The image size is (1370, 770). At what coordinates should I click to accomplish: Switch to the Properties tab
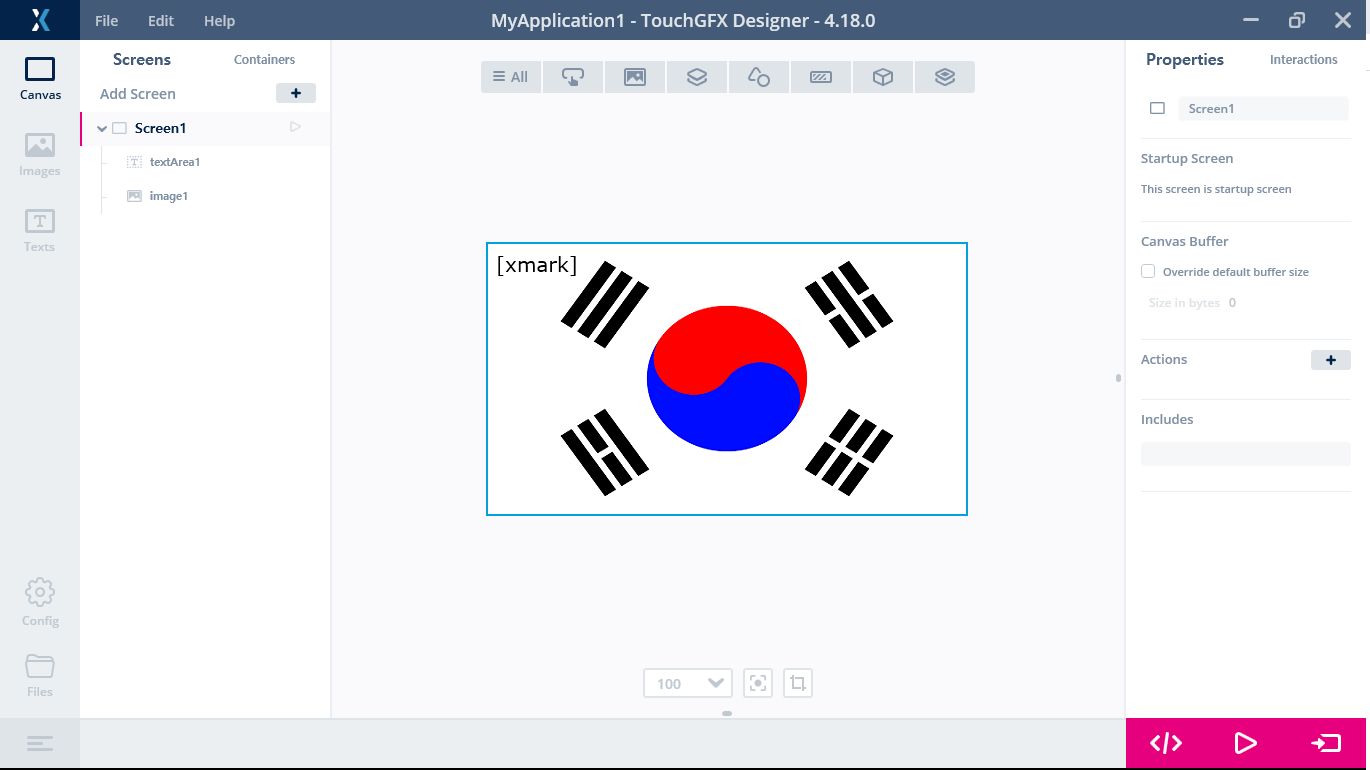pyautogui.click(x=1185, y=59)
